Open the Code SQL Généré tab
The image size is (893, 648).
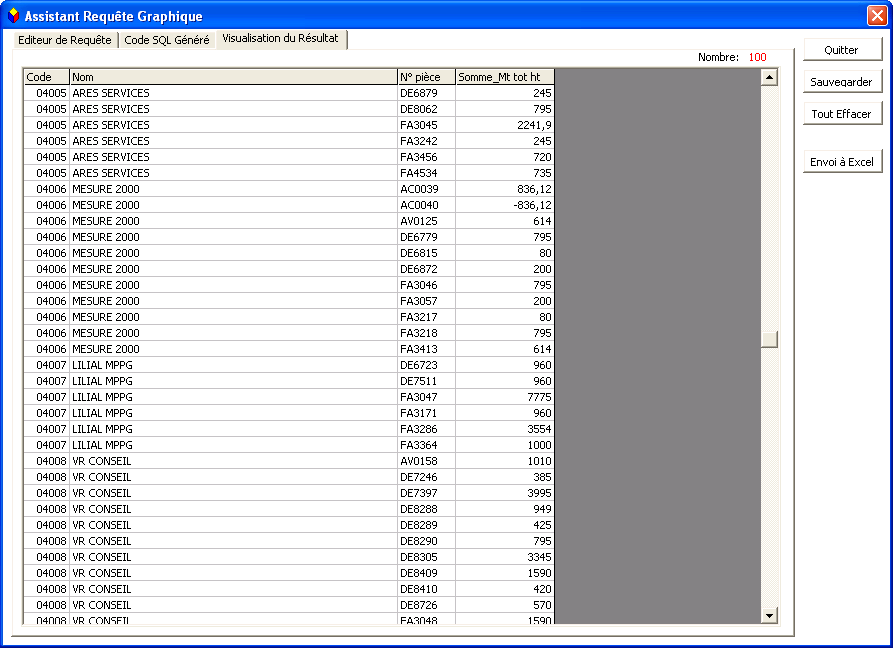point(167,40)
